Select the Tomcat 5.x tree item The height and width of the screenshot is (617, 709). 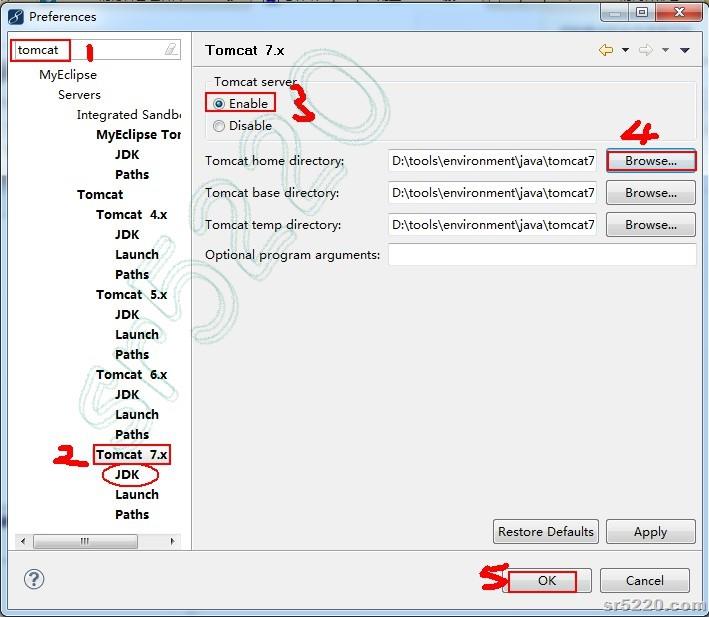coord(132,294)
